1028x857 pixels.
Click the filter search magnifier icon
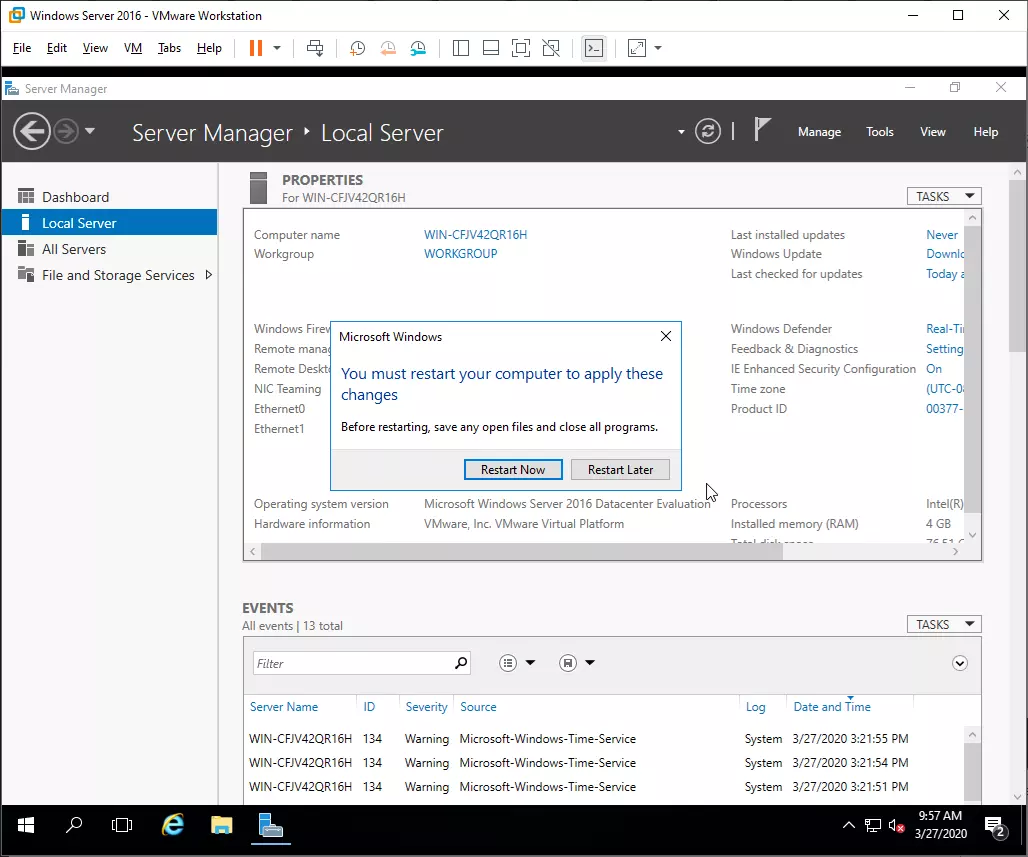click(461, 663)
